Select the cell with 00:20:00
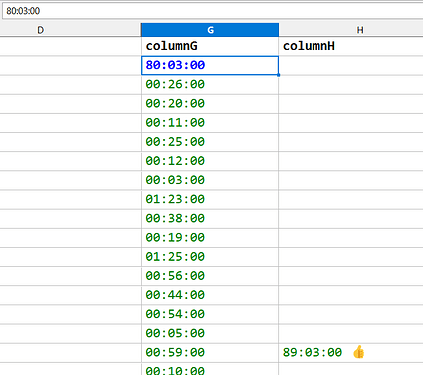The width and height of the screenshot is (423, 375). click(210, 104)
